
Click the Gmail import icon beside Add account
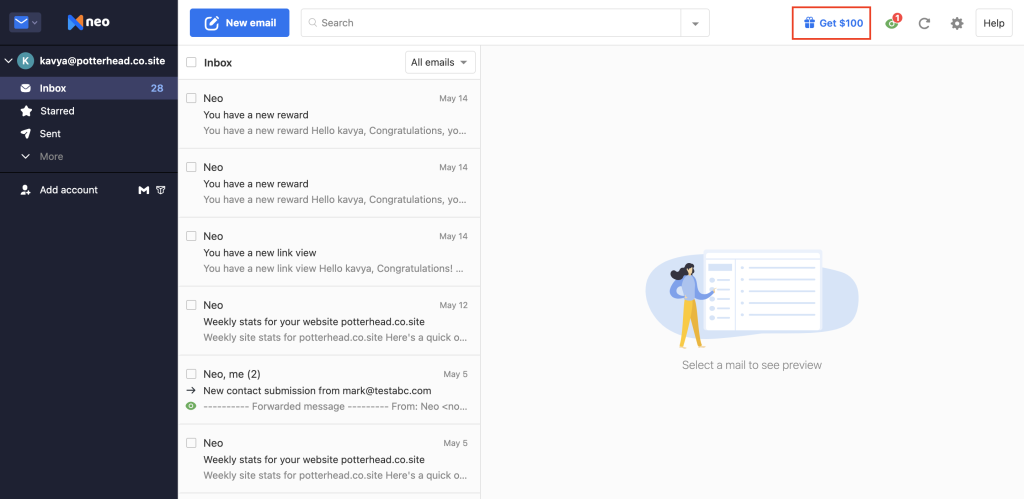coord(144,190)
